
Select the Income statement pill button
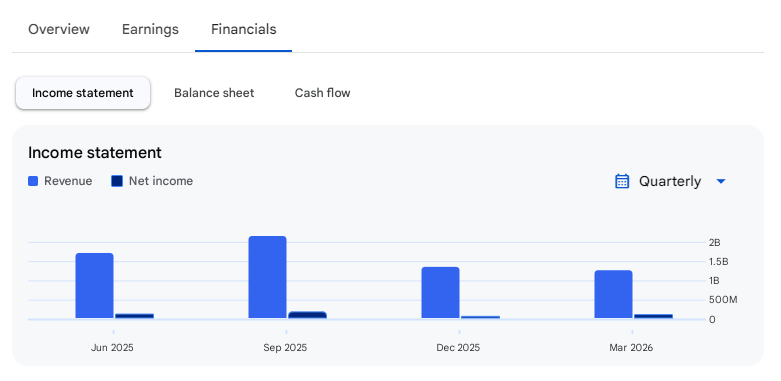pyautogui.click(x=83, y=93)
